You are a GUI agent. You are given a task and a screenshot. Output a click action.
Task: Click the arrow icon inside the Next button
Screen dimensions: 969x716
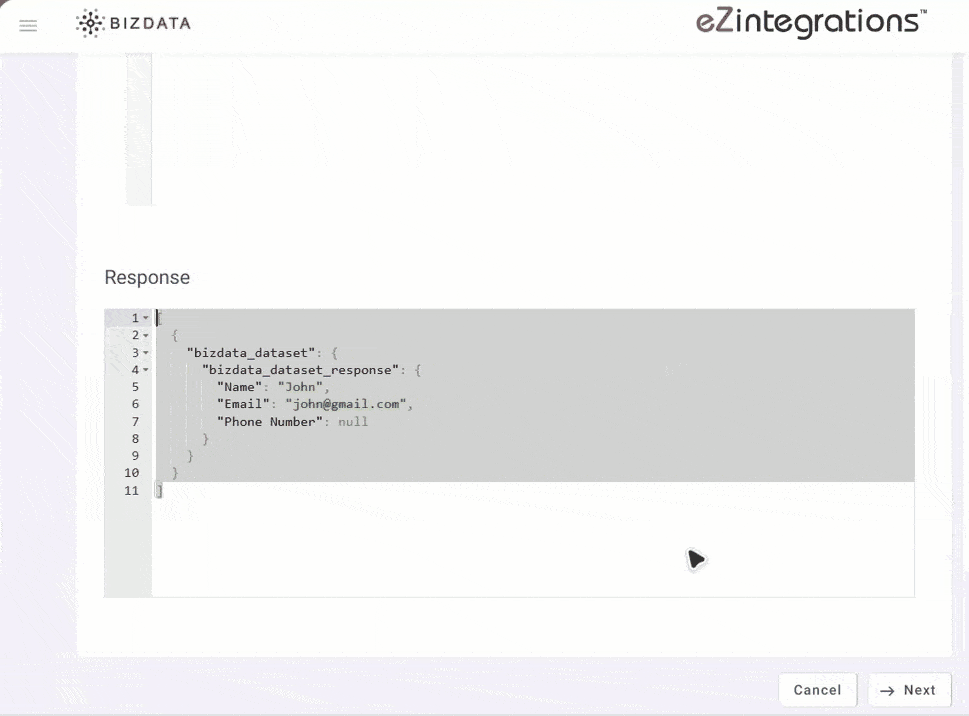pos(888,690)
